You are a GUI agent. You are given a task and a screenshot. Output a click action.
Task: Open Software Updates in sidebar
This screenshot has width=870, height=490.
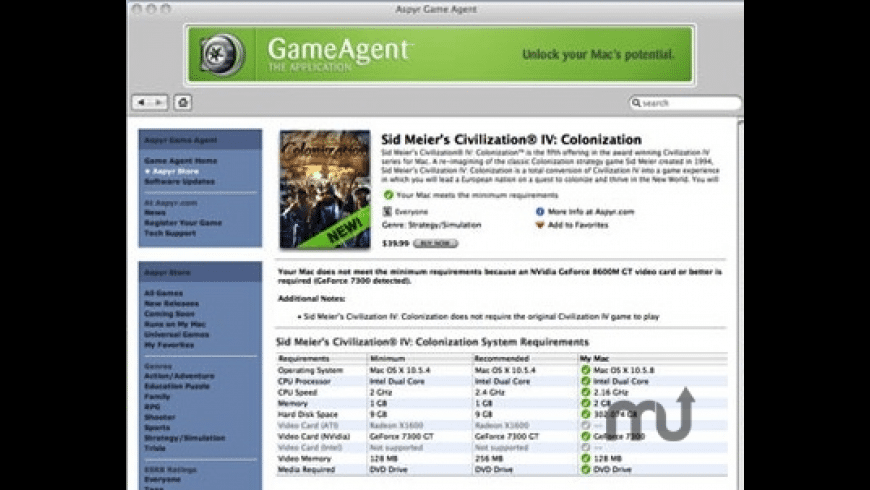(179, 181)
